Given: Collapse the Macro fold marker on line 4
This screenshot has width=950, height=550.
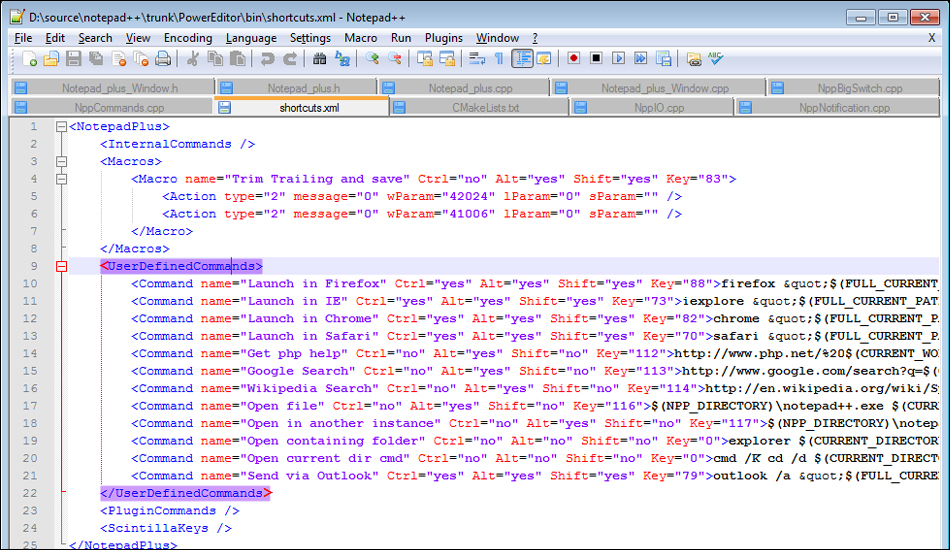Looking at the screenshot, I should (x=61, y=179).
